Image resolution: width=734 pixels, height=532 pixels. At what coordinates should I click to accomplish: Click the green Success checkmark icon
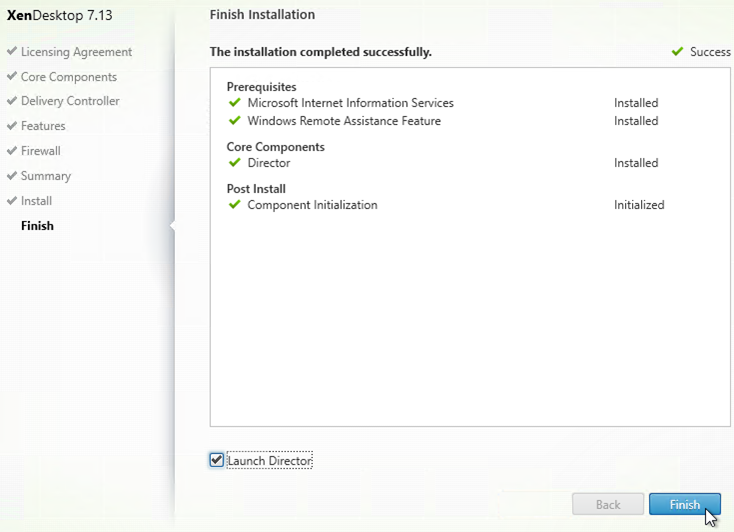click(x=678, y=52)
